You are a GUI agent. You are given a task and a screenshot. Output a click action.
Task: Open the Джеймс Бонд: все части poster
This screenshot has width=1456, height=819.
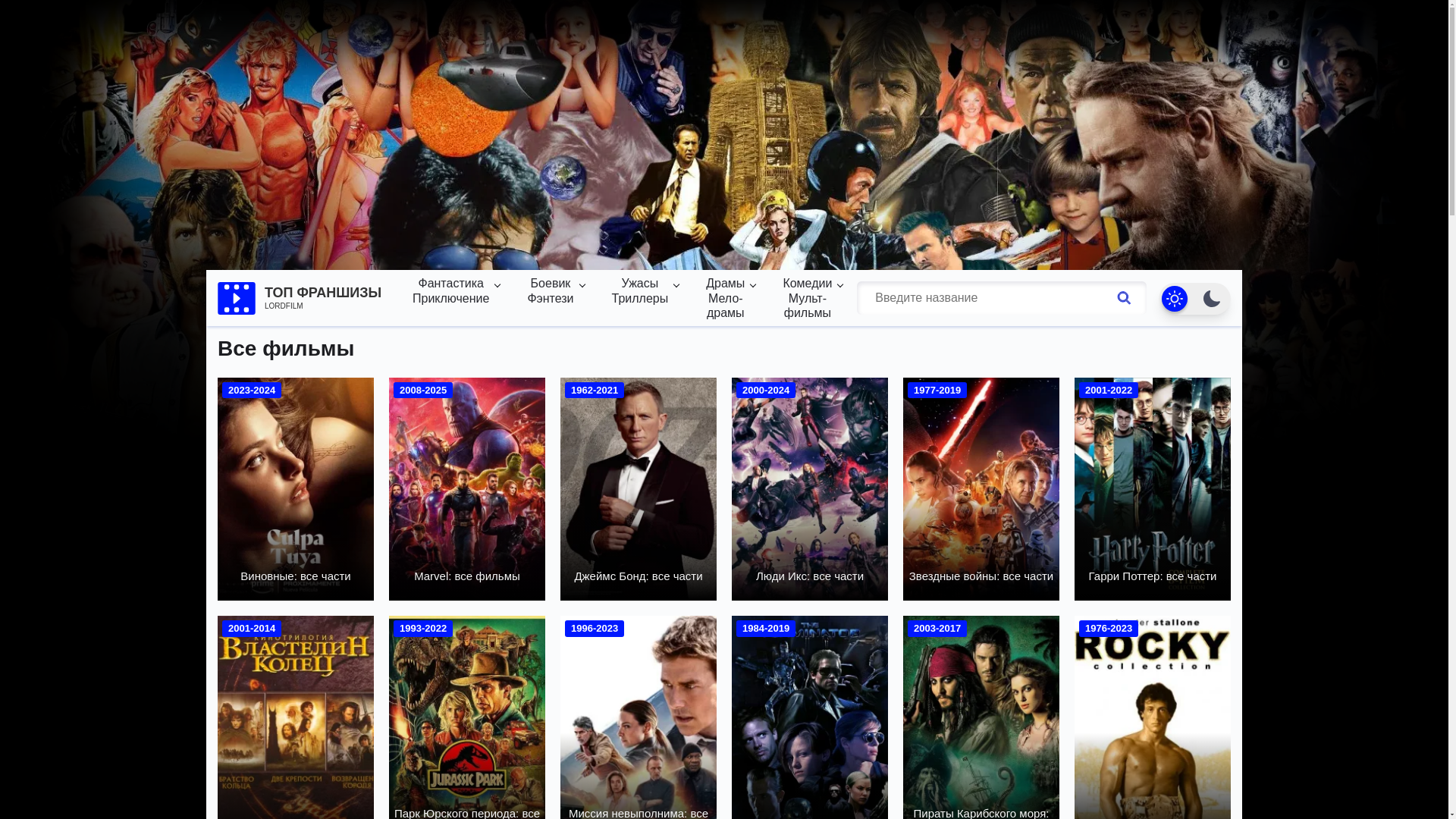(639, 489)
